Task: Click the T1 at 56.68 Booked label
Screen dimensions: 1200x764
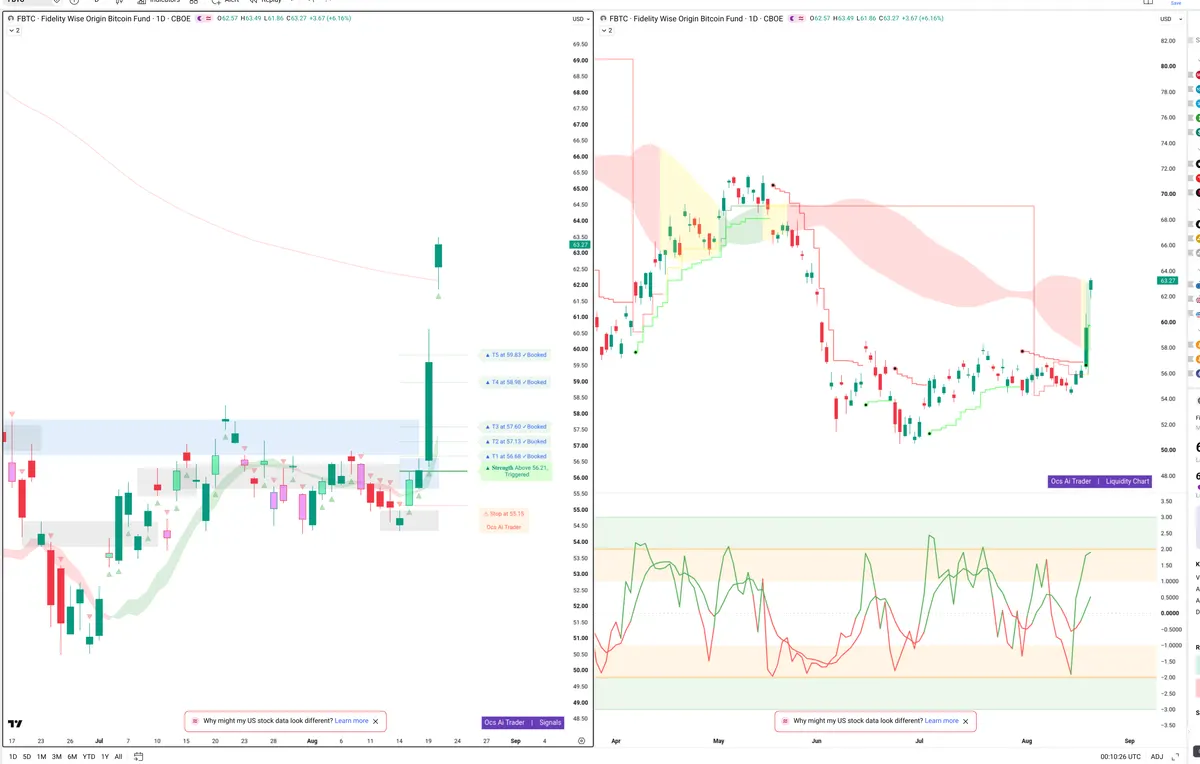Action: 516,456
